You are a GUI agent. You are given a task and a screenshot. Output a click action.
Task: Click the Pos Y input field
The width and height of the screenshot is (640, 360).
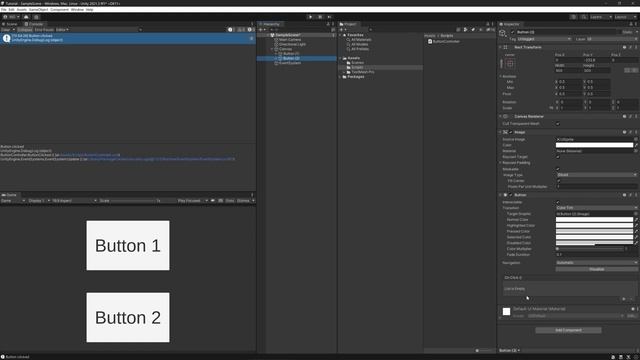pyautogui.click(x=597, y=60)
